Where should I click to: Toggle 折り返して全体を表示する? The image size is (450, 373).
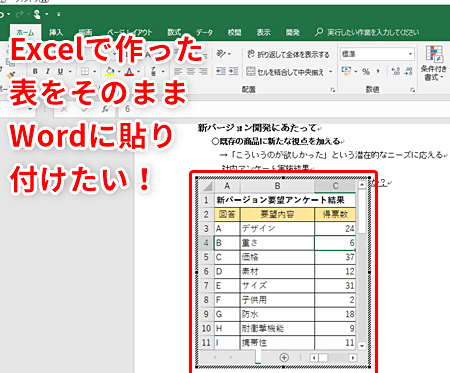[x=288, y=54]
